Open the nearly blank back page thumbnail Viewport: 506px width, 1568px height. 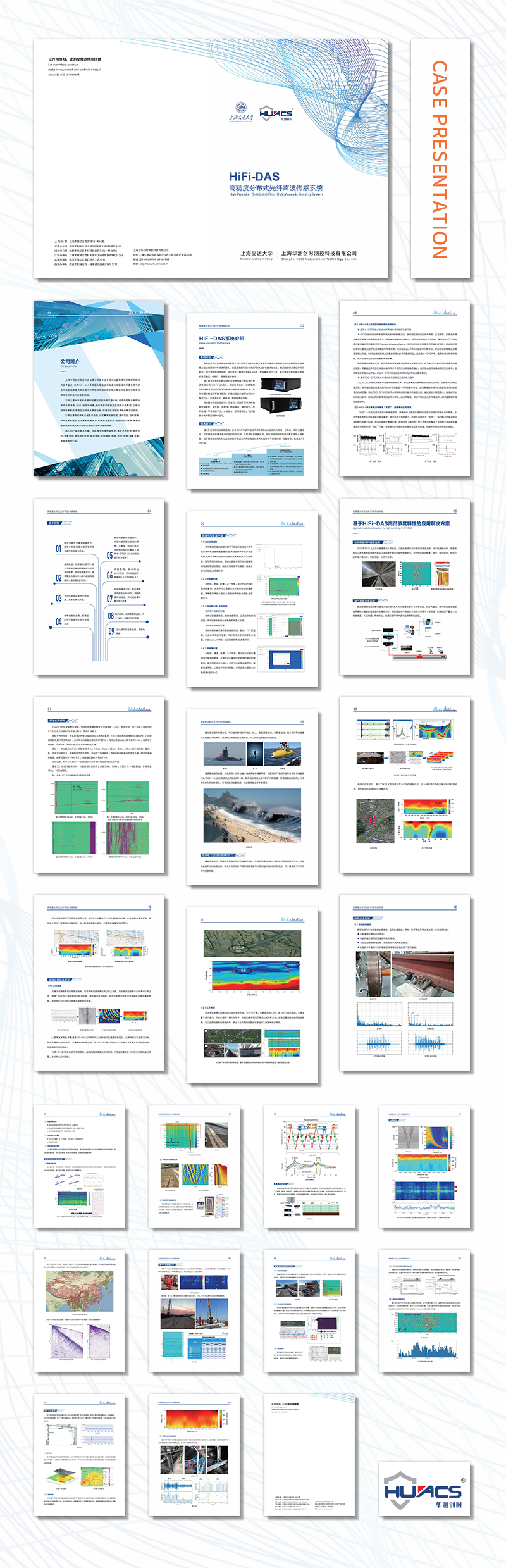pyautogui.click(x=309, y=1454)
